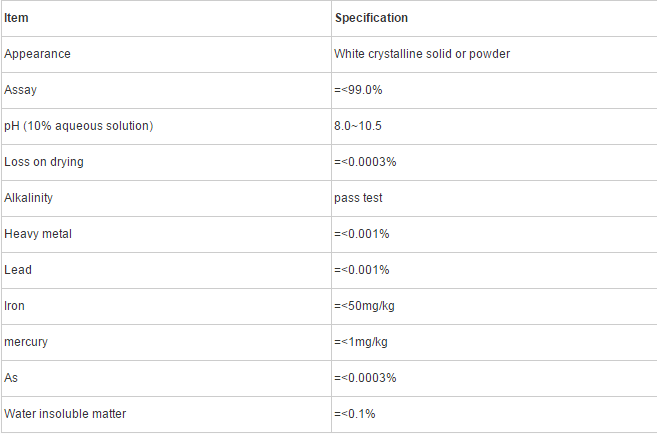Viewport: 657px width, 434px height.
Task: Click the 8.0~10.5 pH value
Action: pyautogui.click(x=358, y=126)
